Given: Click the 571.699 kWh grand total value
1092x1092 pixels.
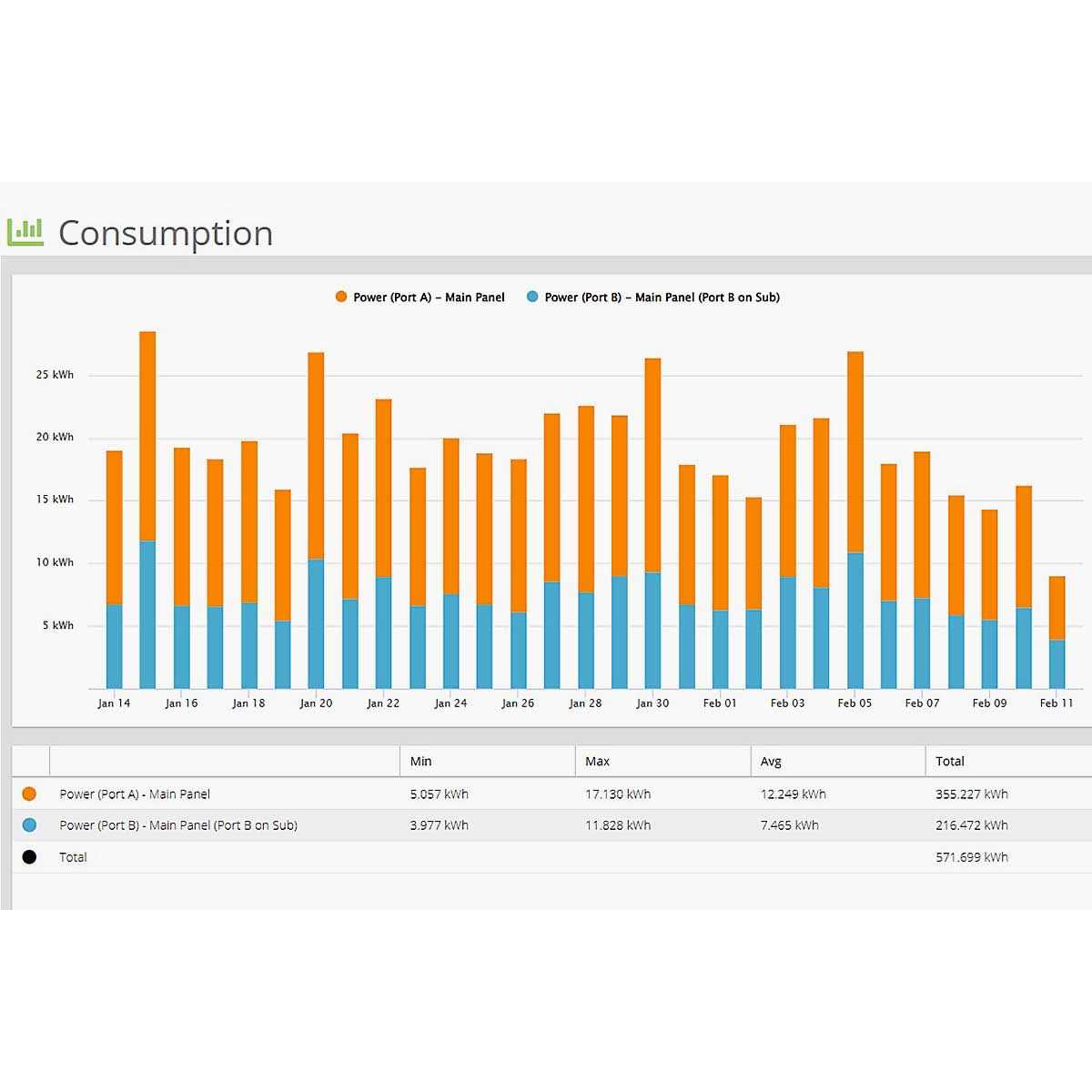Looking at the screenshot, I should (971, 857).
